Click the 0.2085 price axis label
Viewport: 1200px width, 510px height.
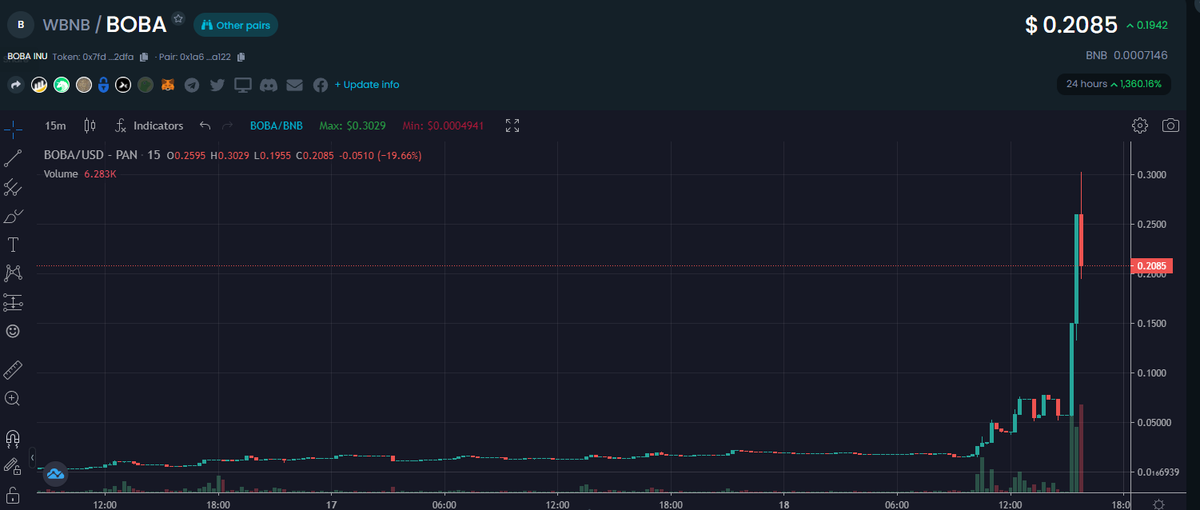tap(1151, 265)
